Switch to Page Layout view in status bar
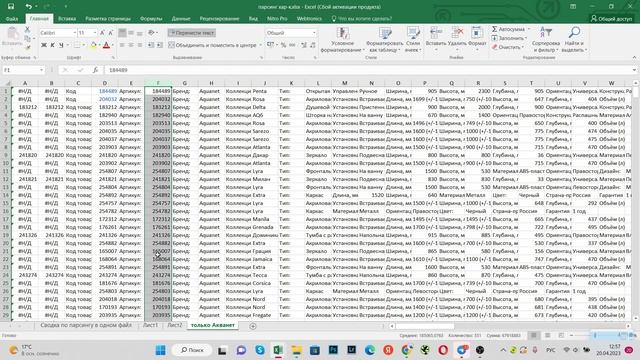This screenshot has height=360, width=640. [x=547, y=335]
